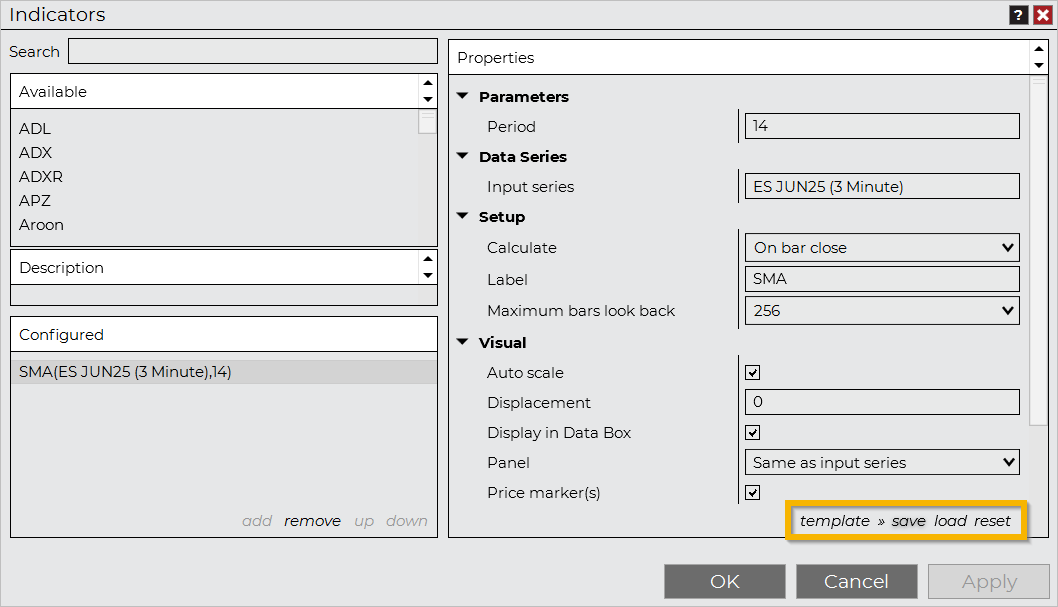This screenshot has height=607, width=1058.
Task: Click the template save link
Action: coord(908,521)
